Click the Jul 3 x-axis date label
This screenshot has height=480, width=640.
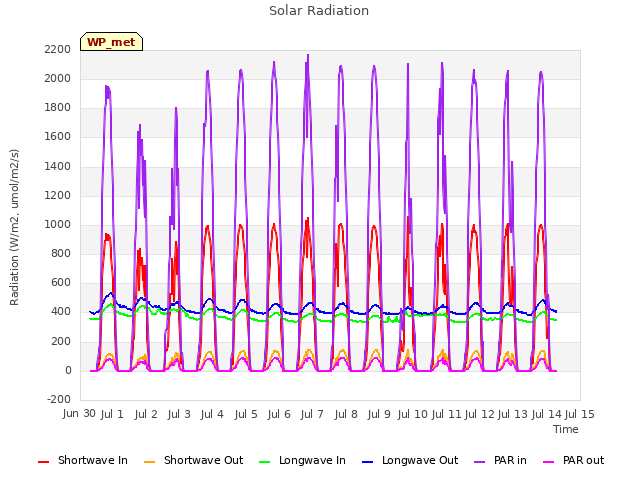pos(179,414)
